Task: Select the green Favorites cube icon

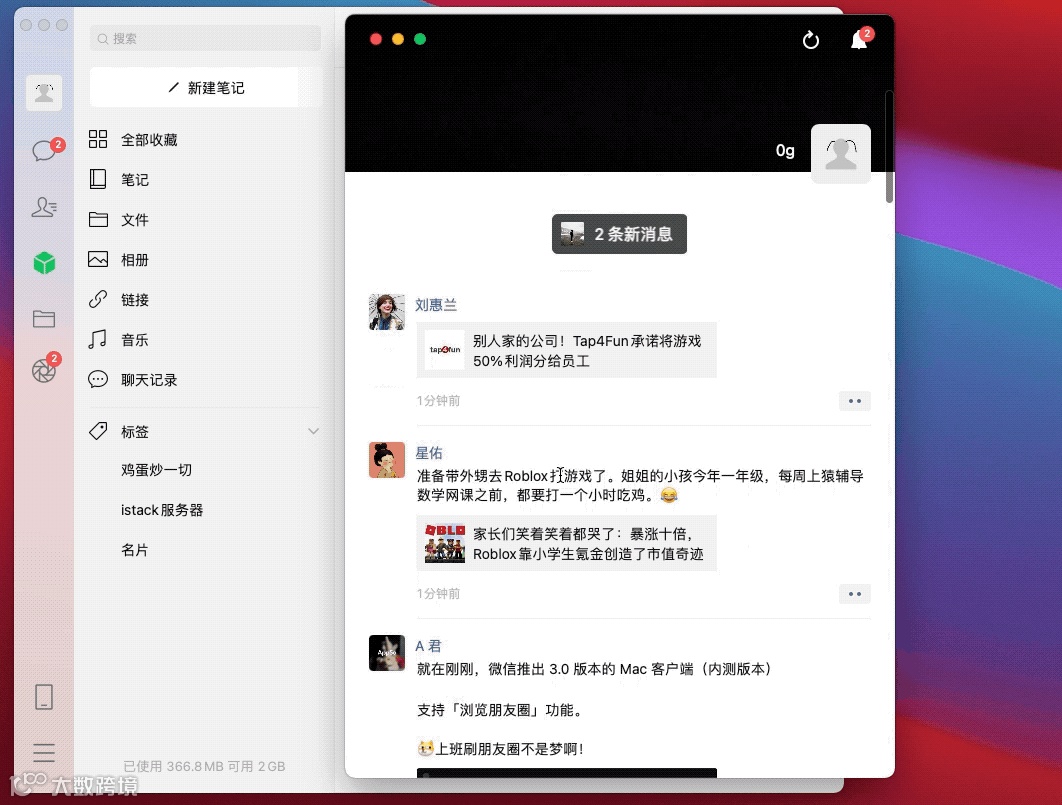Action: pyautogui.click(x=44, y=263)
